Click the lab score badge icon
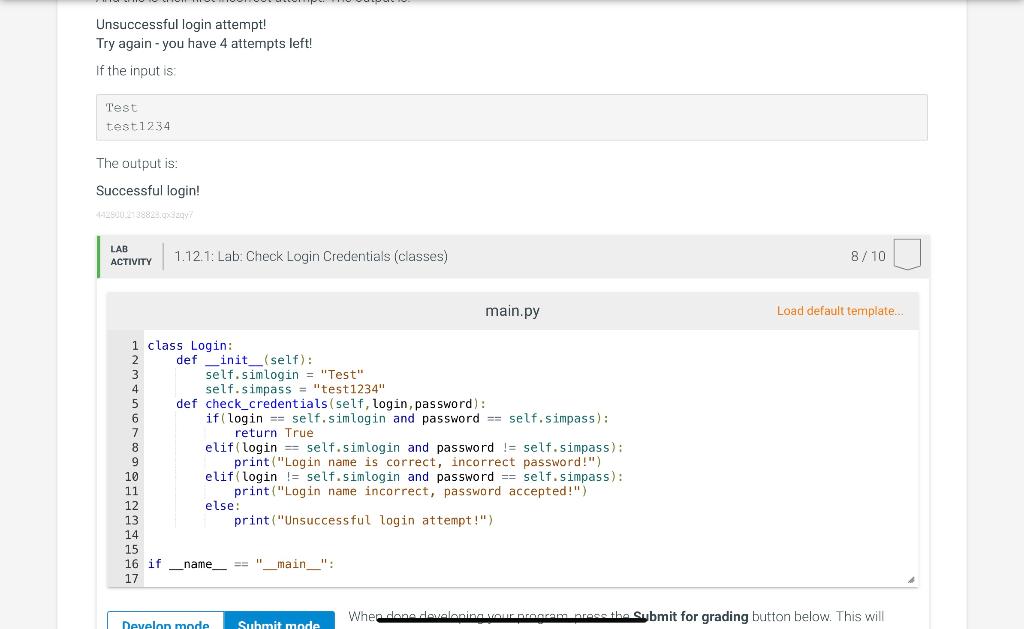1024x629 pixels. [907, 255]
